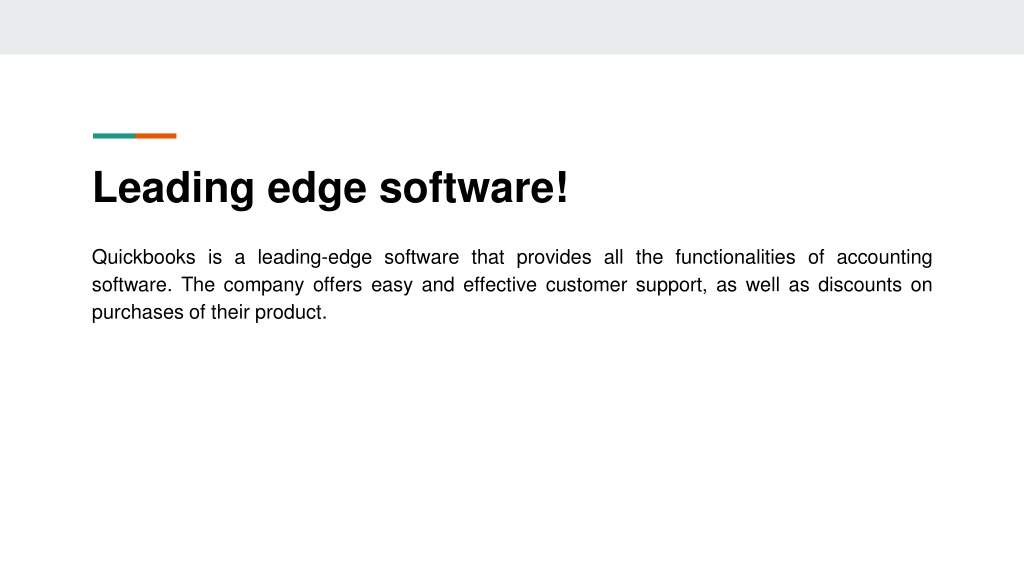This screenshot has width=1024, height=576.
Task: Click the teal segment of accent line
Action: (114, 136)
